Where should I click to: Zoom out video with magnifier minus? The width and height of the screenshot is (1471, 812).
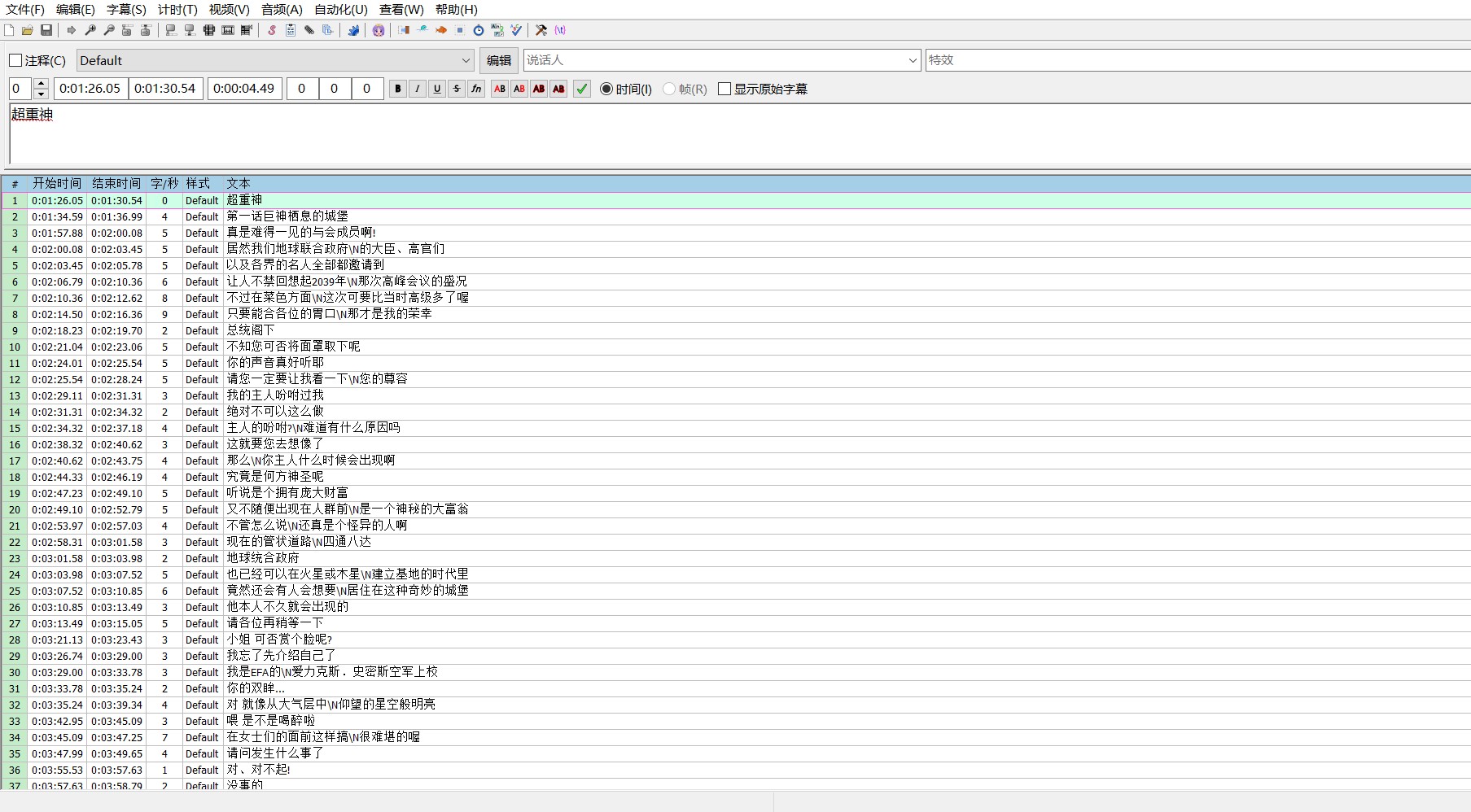tap(109, 30)
